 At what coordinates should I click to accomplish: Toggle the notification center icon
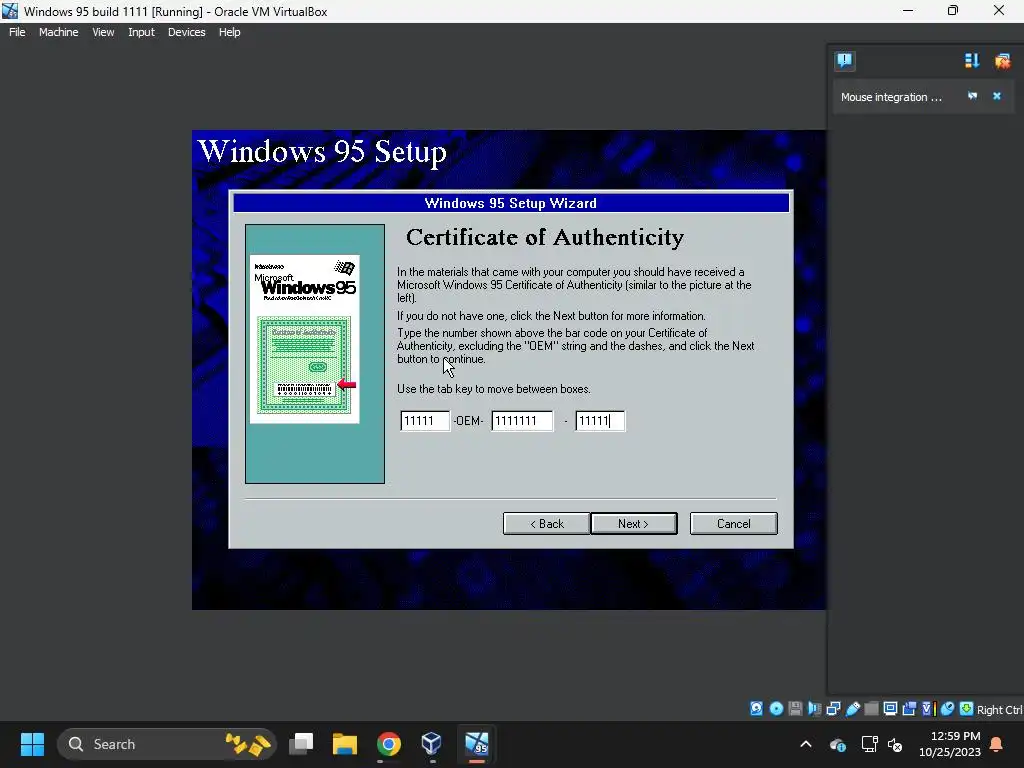(x=844, y=61)
